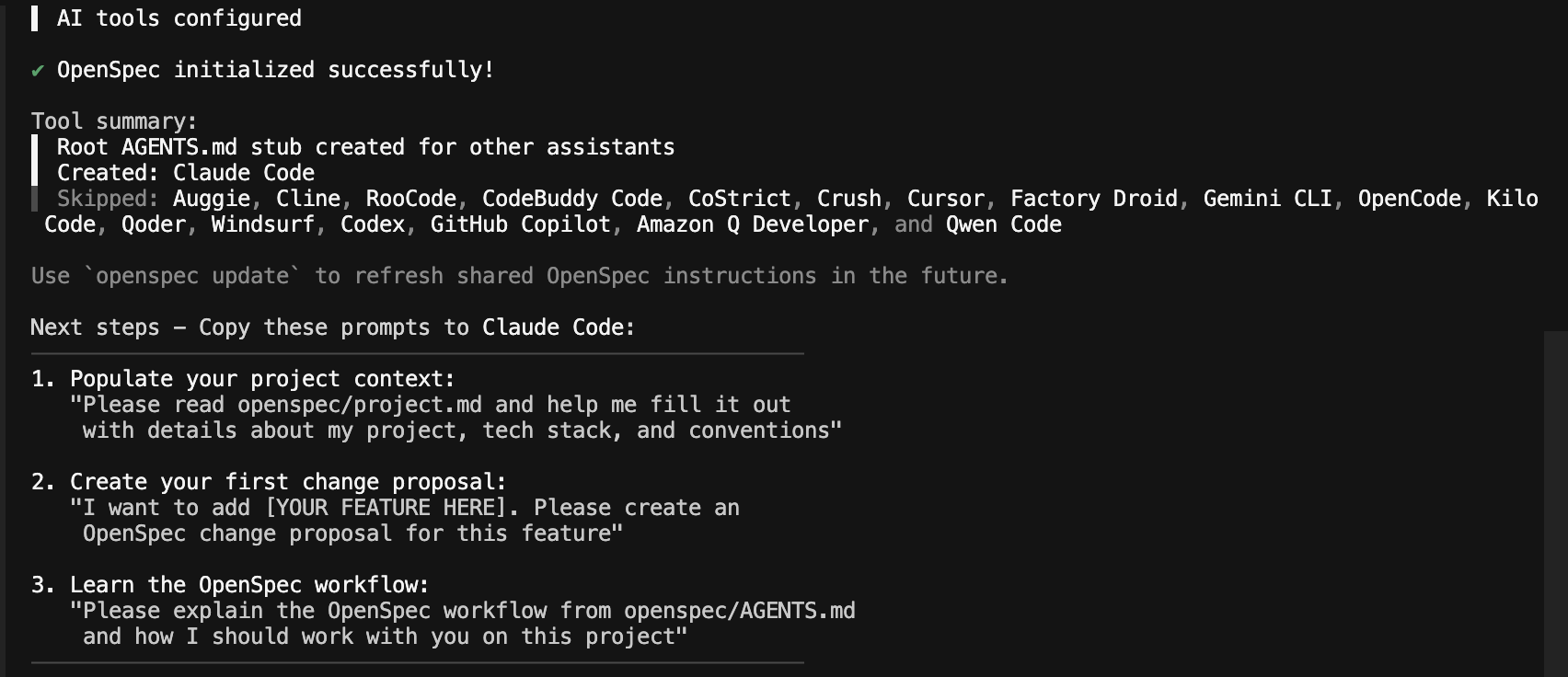Click the "AI tools configured" heading
This screenshot has height=677, width=1568.
point(179,18)
